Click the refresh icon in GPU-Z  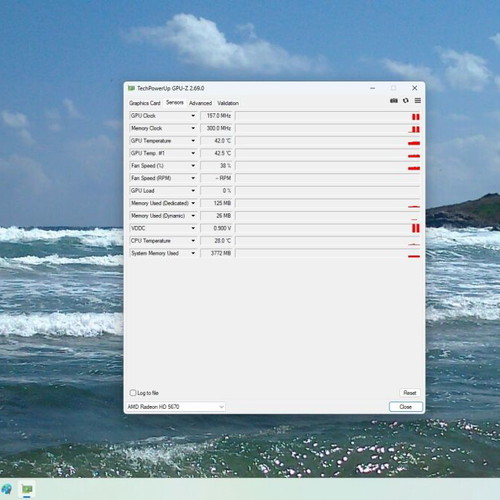point(406,101)
